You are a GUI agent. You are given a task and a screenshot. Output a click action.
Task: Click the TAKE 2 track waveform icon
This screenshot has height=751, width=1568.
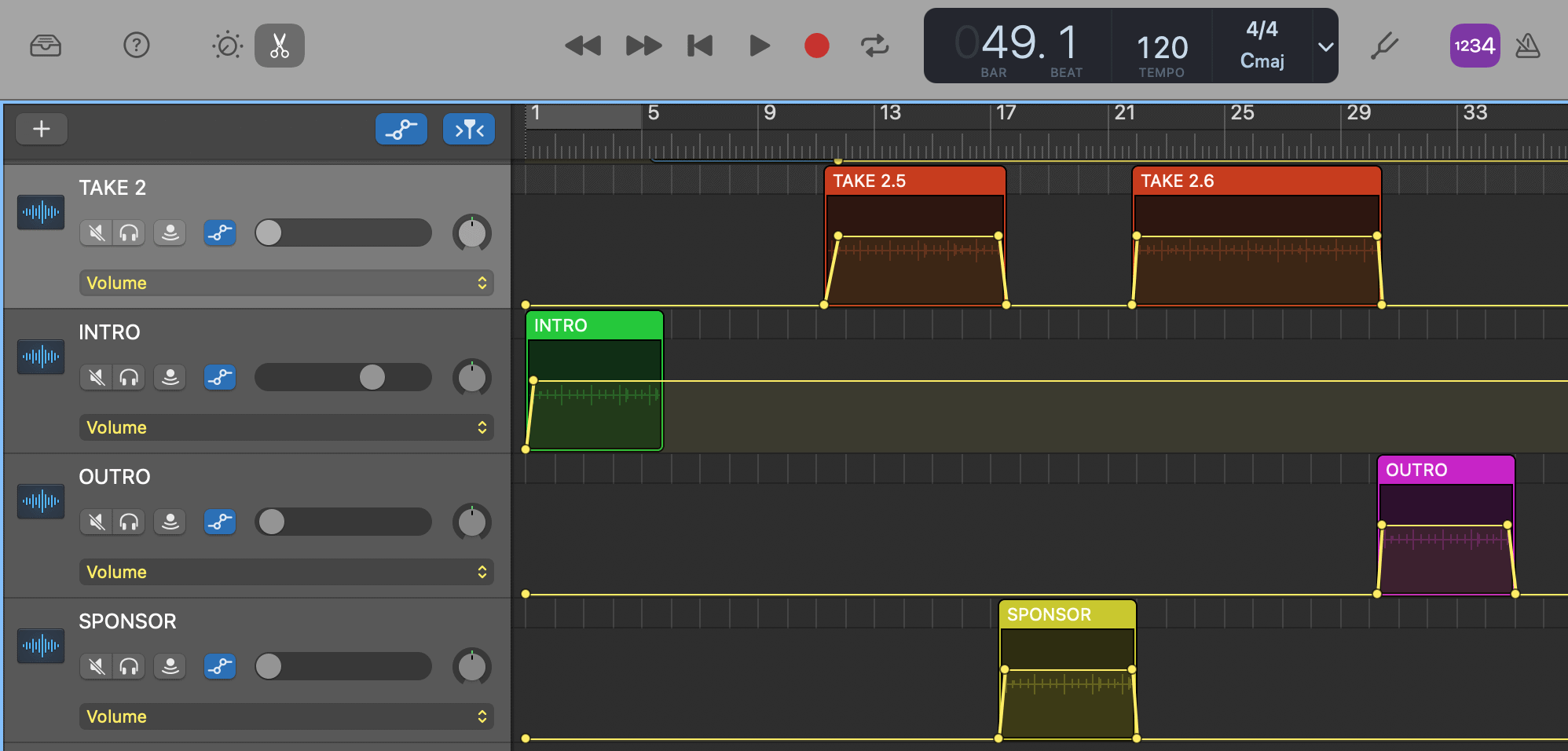coord(41,212)
